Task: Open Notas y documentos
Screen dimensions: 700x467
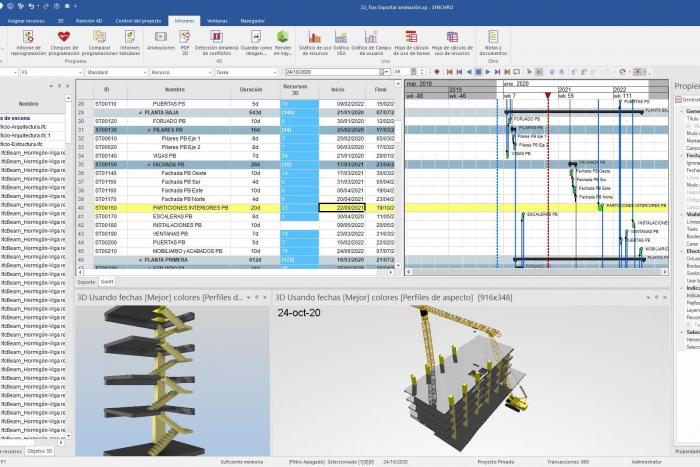Action: pos(492,42)
